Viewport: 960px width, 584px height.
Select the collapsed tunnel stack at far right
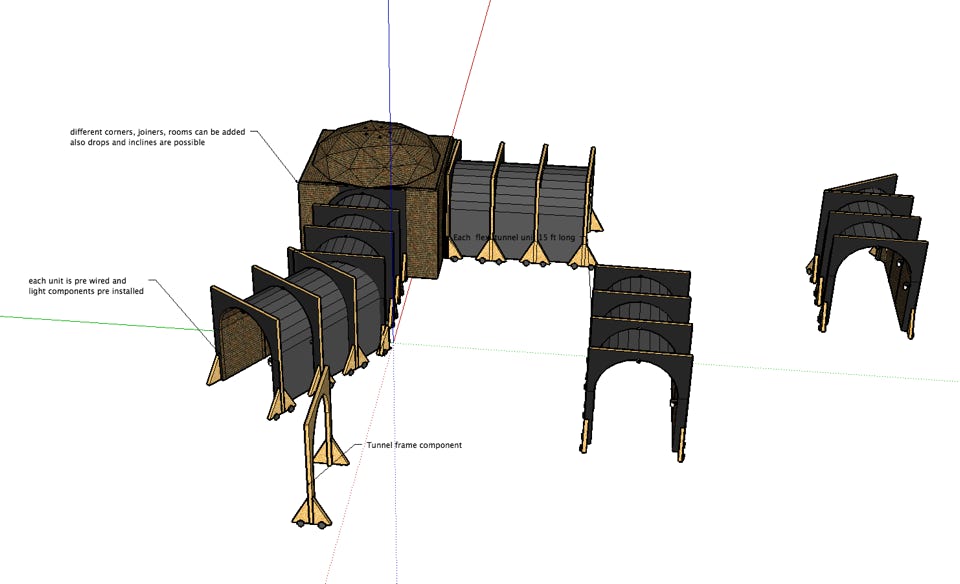click(x=868, y=250)
